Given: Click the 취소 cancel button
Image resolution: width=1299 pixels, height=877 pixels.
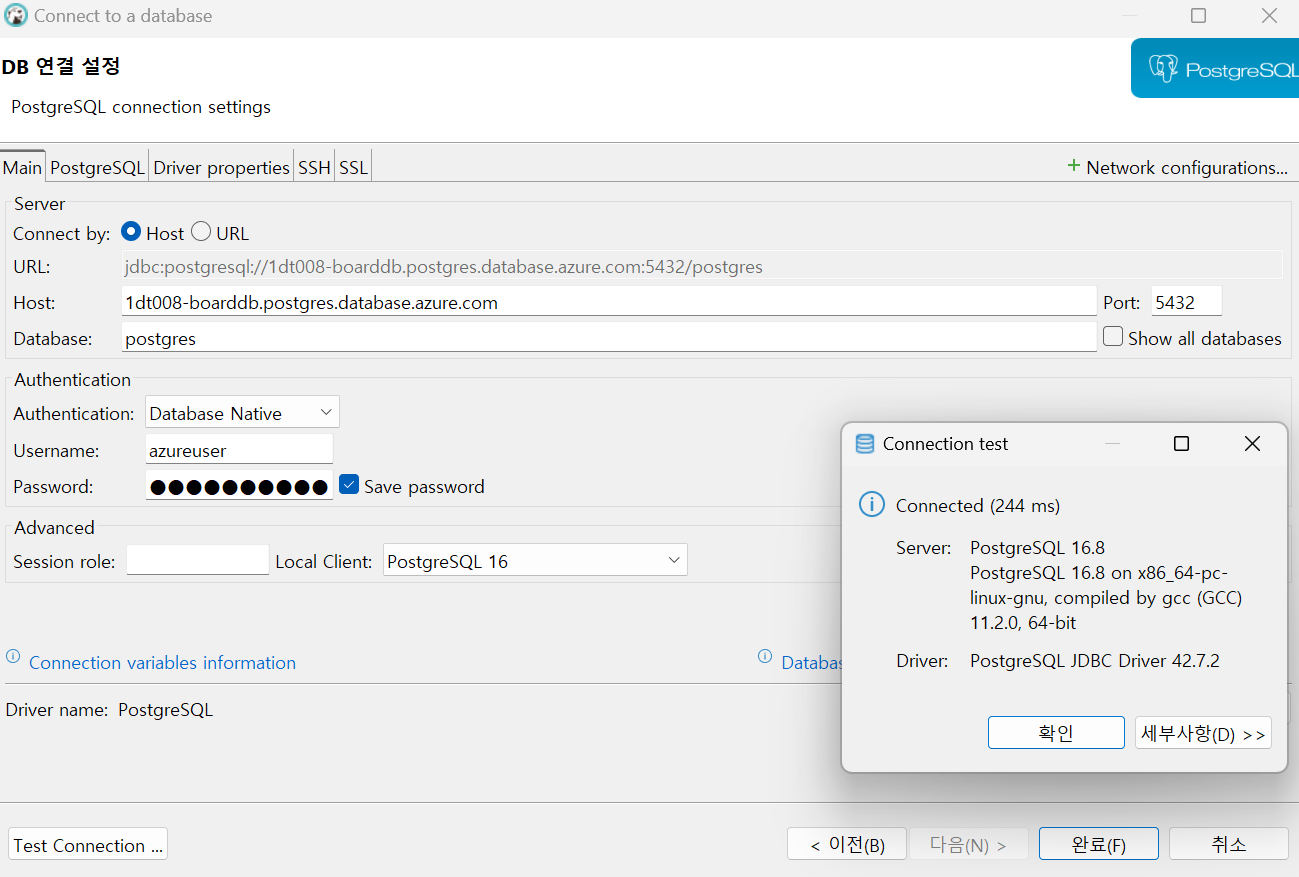Looking at the screenshot, I should coord(1229,844).
